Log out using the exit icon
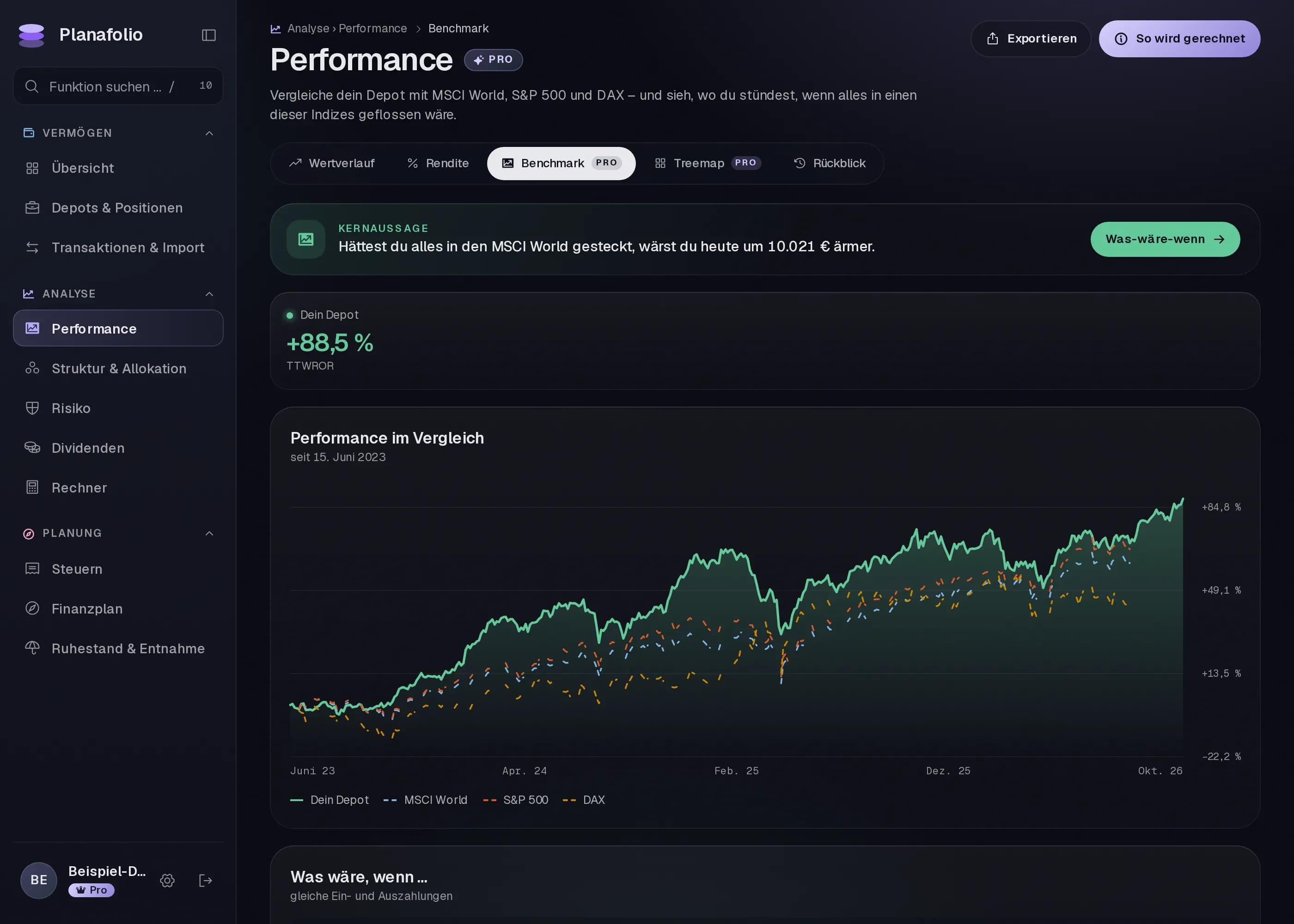This screenshot has width=1294, height=924. (206, 881)
